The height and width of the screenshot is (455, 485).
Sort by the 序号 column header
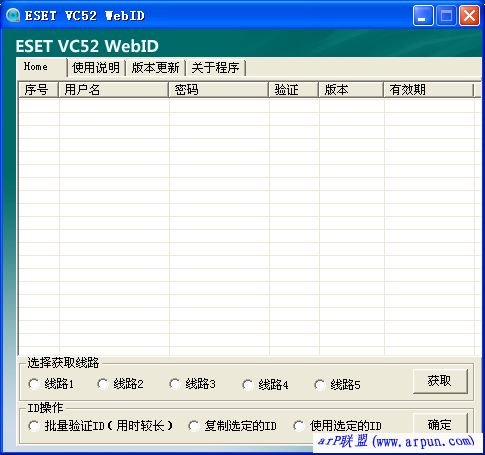coord(38,90)
